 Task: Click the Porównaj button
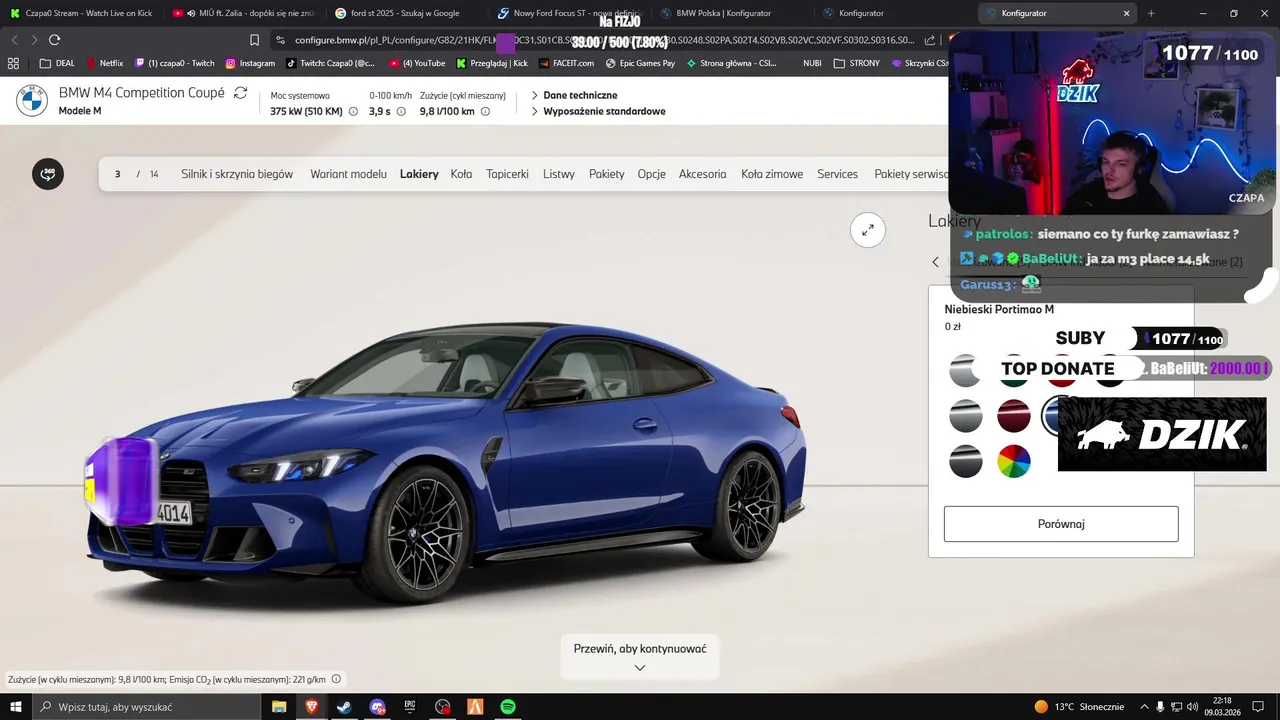[1061, 524]
